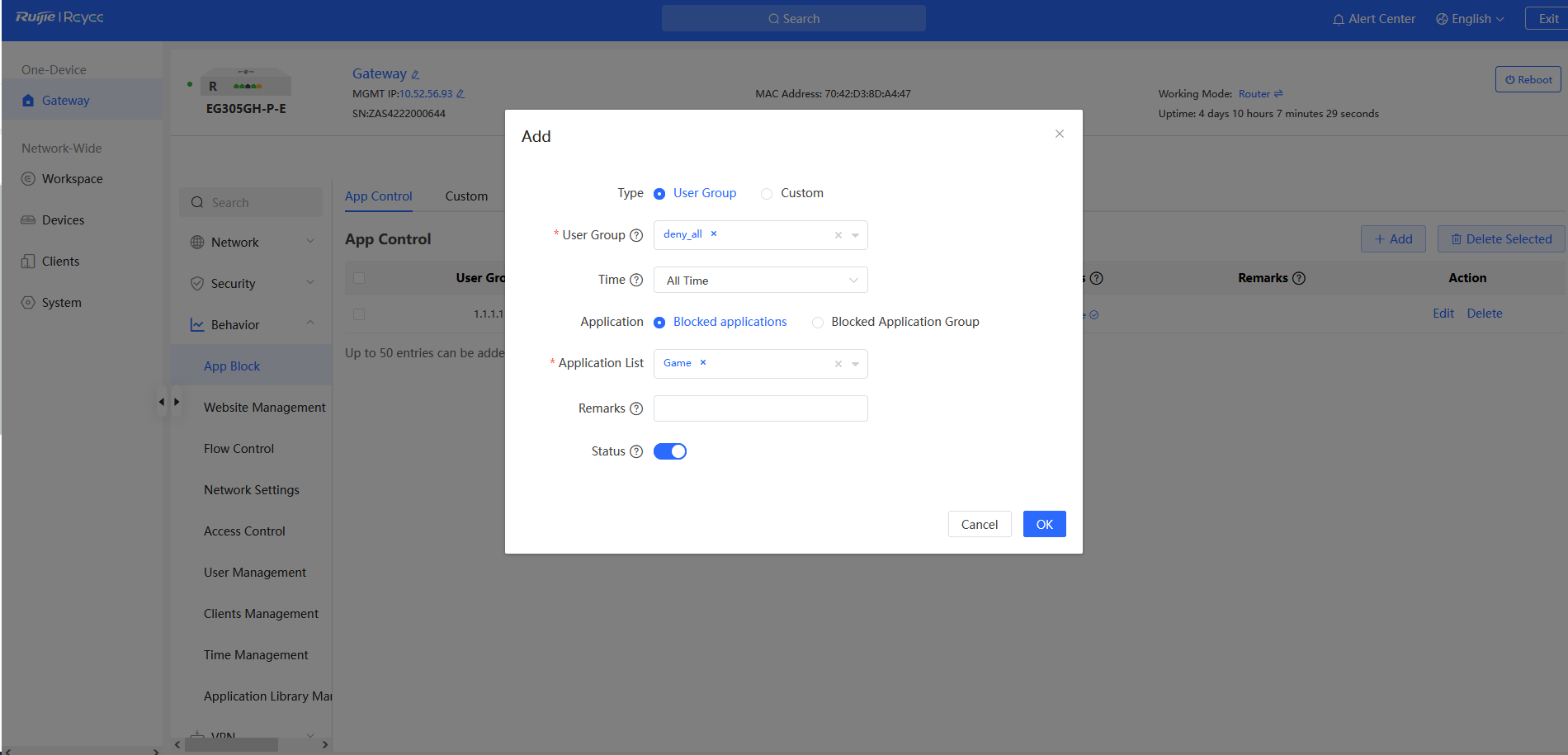The height and width of the screenshot is (755, 1568).
Task: Open Time Management menu item
Action: click(x=256, y=655)
